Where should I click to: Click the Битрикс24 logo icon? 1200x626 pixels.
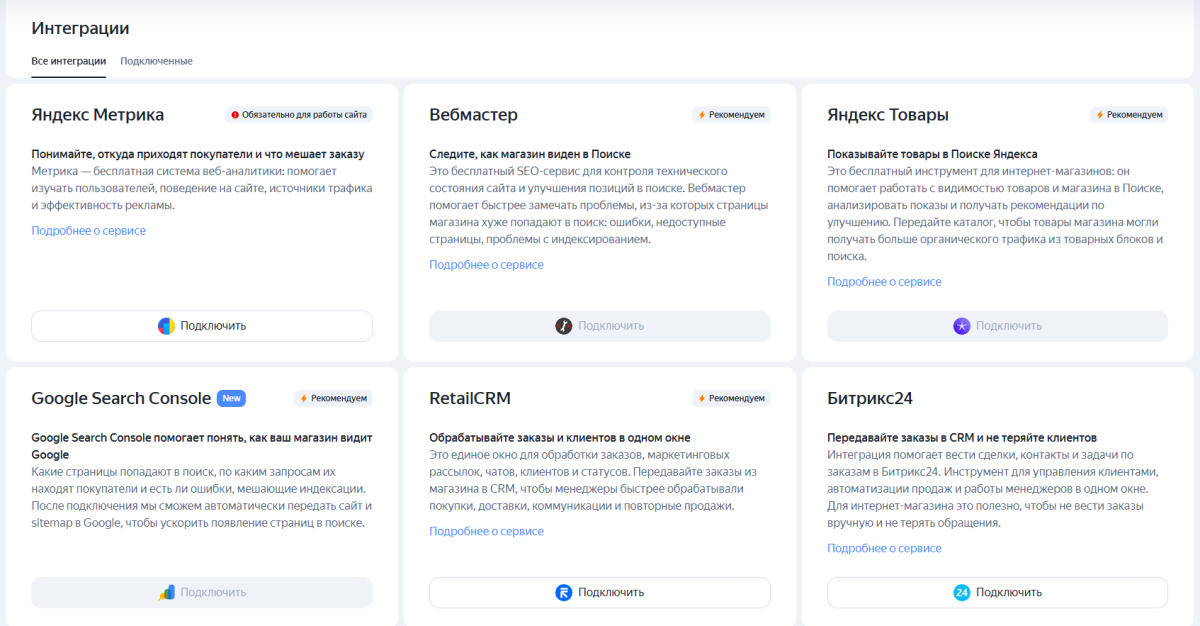(962, 592)
